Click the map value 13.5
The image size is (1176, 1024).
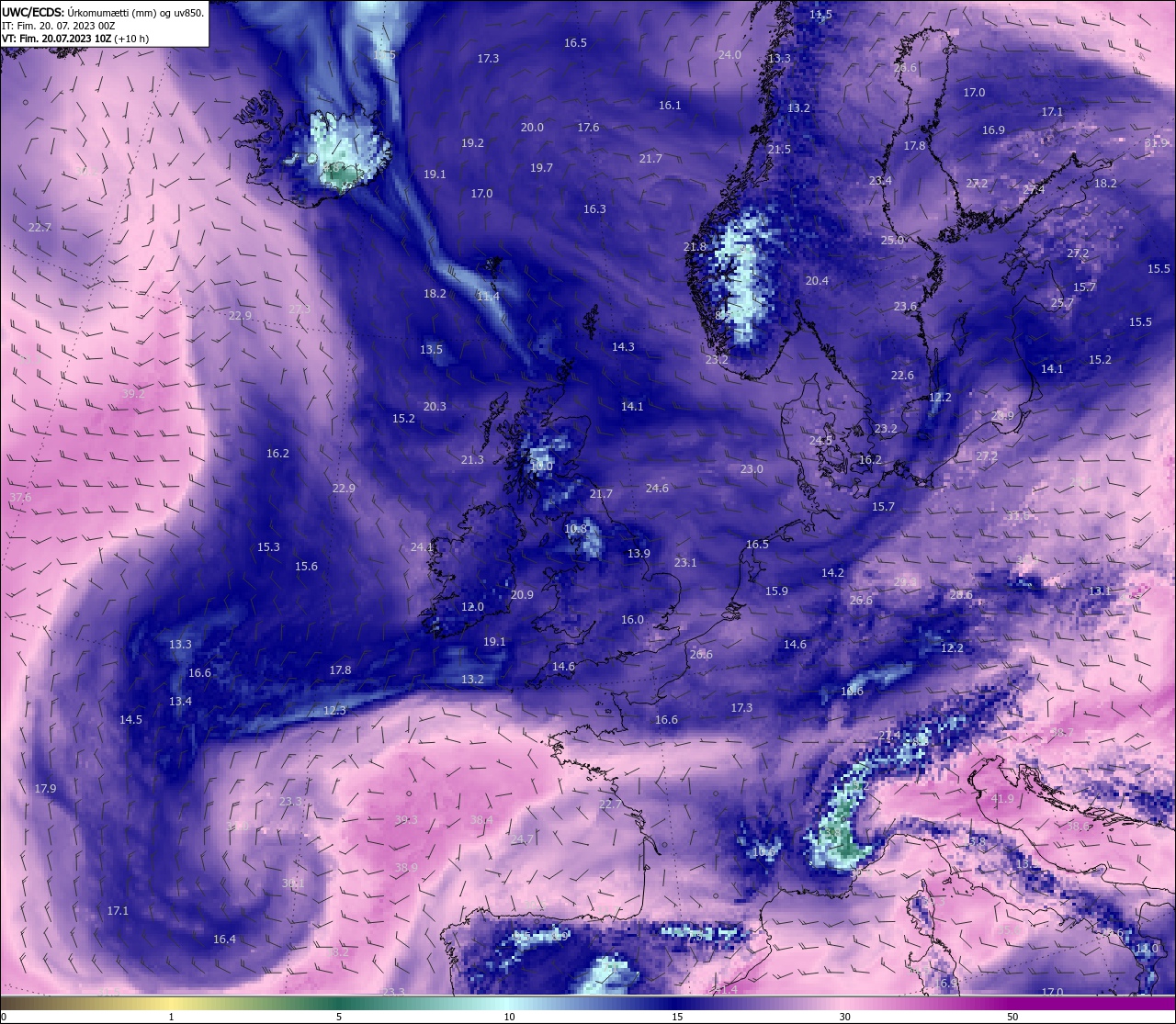click(431, 350)
